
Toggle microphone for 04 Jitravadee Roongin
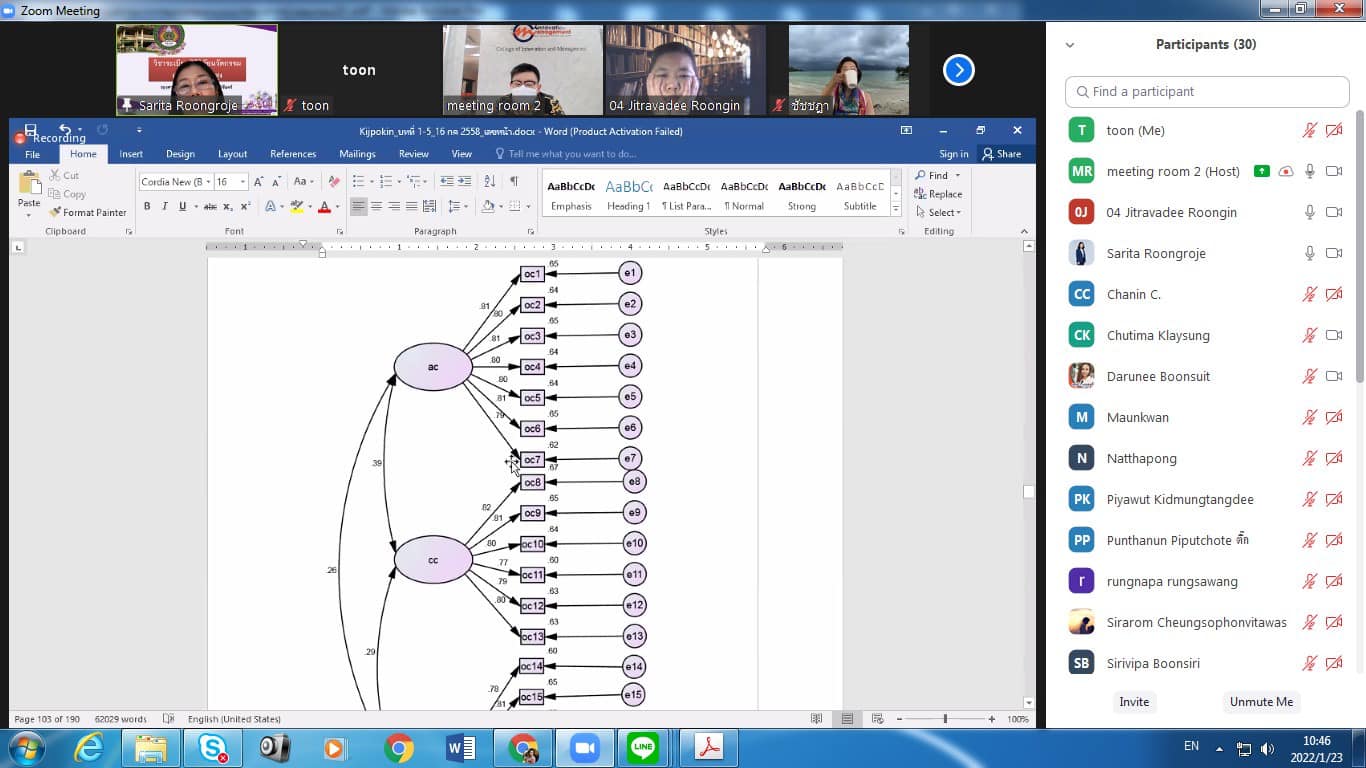point(1309,212)
